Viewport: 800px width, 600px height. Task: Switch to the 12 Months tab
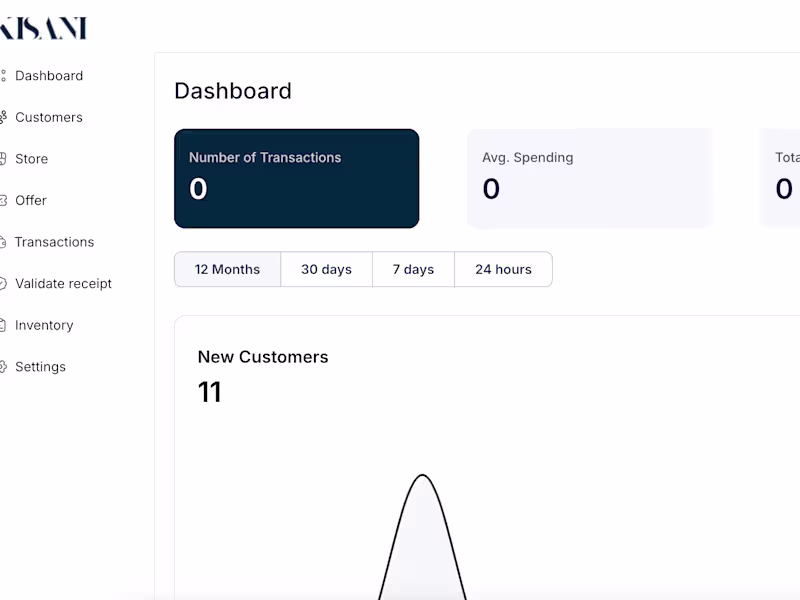227,269
